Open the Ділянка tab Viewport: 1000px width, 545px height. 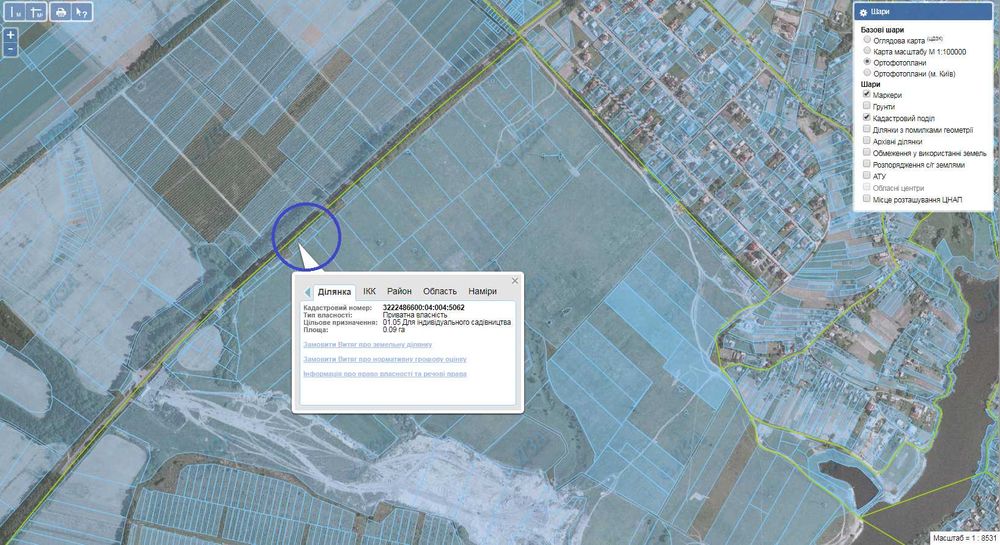point(334,292)
